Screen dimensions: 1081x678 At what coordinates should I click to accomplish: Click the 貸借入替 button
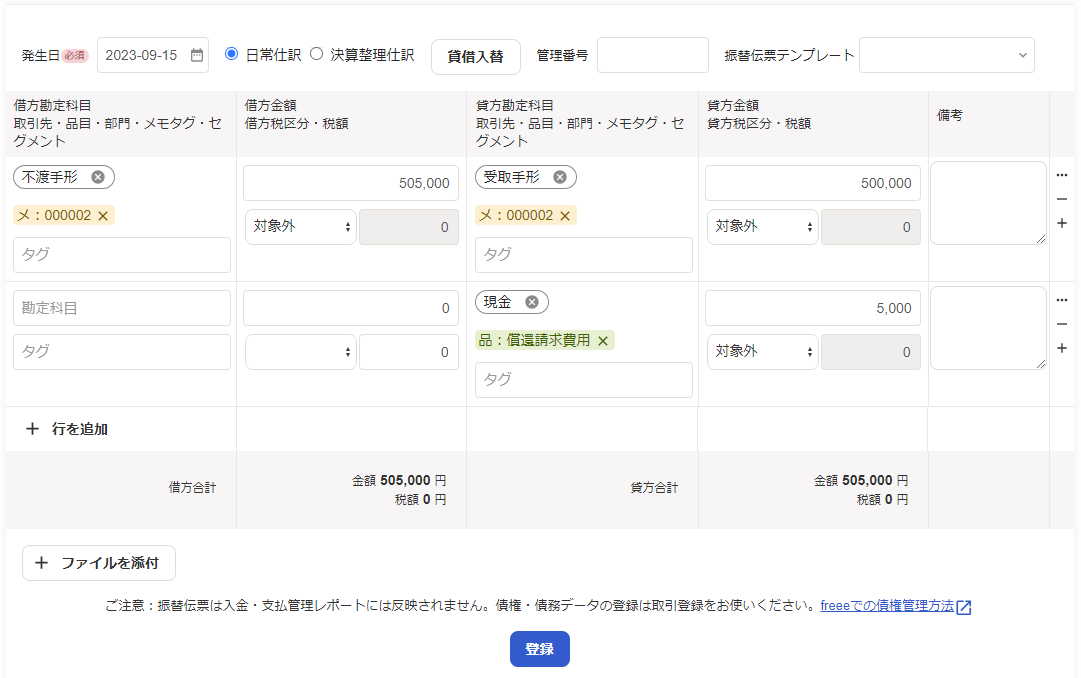476,57
